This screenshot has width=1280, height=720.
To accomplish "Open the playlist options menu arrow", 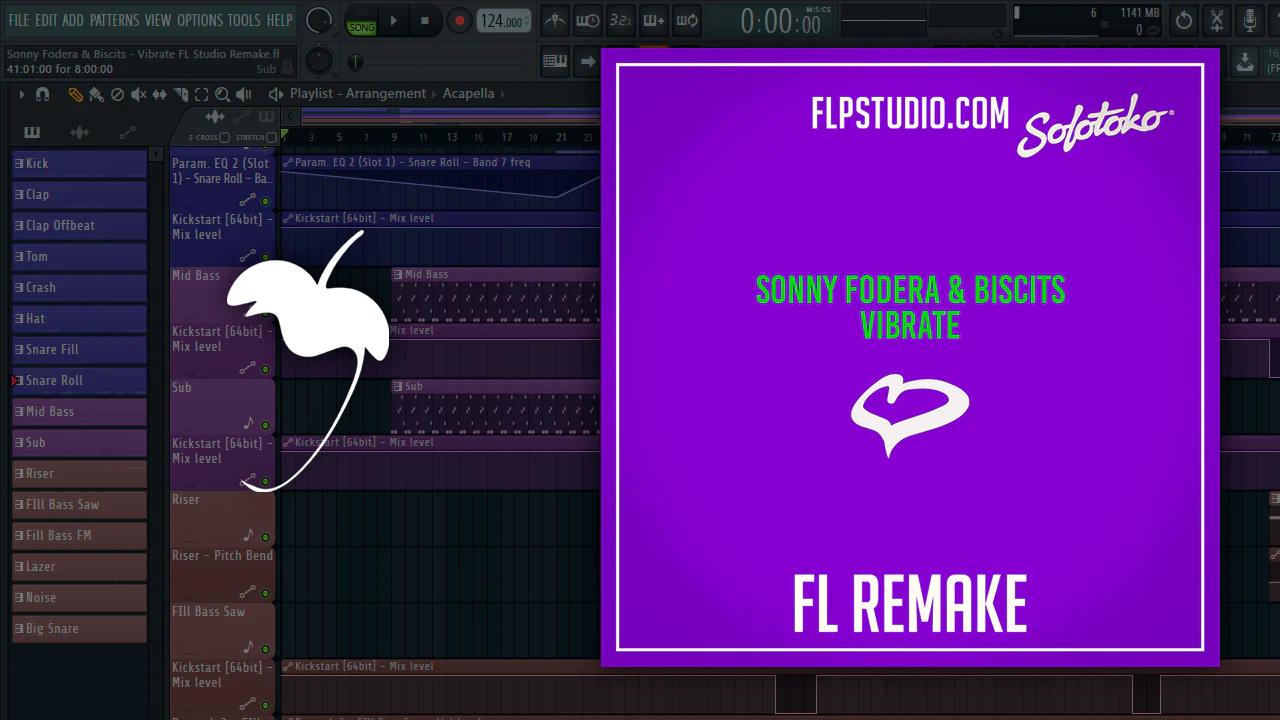I will [x=22, y=94].
